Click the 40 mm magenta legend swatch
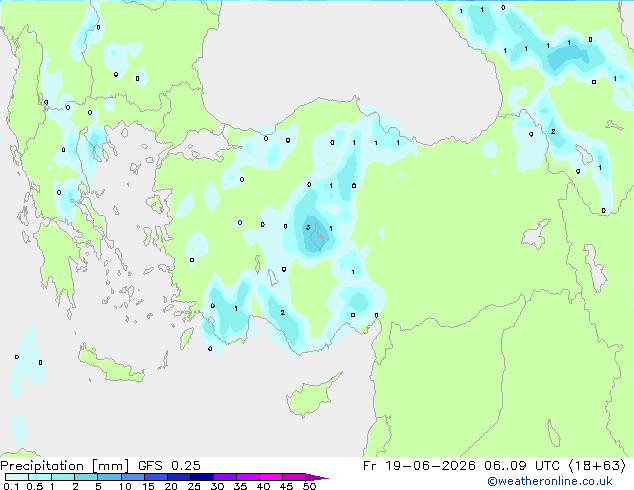The image size is (634, 490). (x=271, y=477)
